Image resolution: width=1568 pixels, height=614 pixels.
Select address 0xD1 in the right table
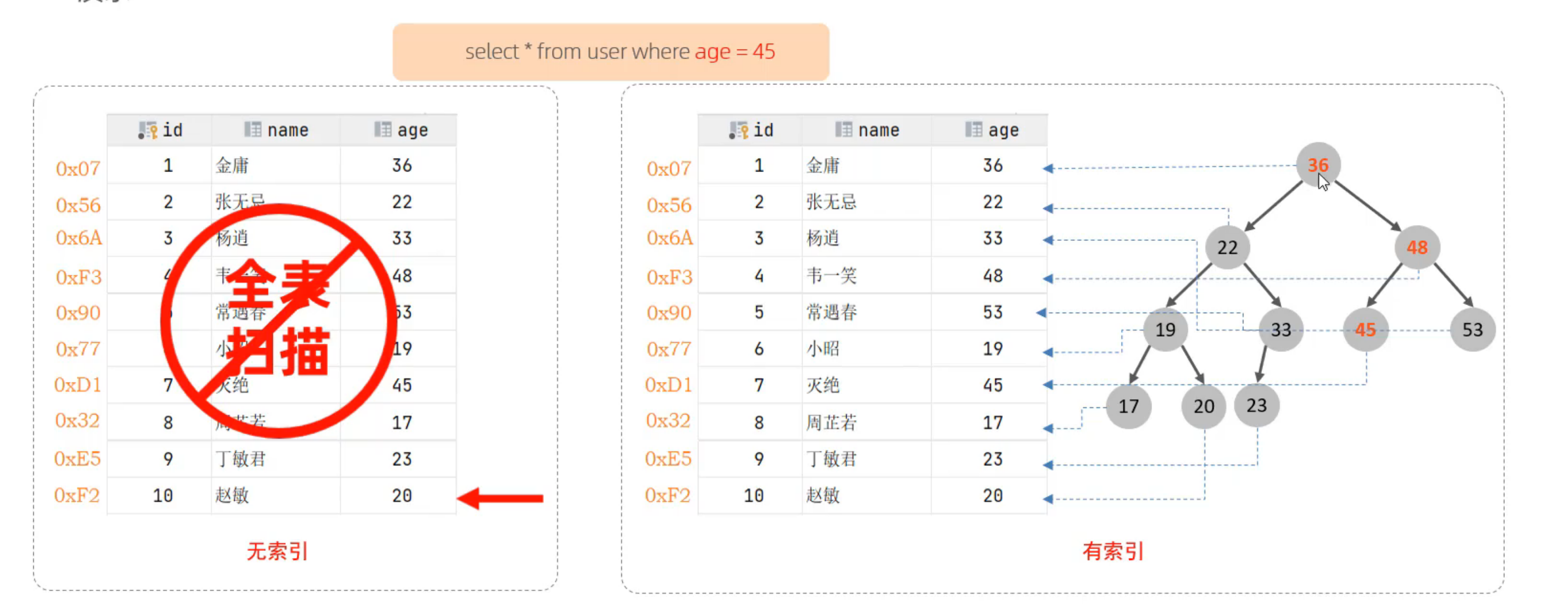(x=667, y=385)
